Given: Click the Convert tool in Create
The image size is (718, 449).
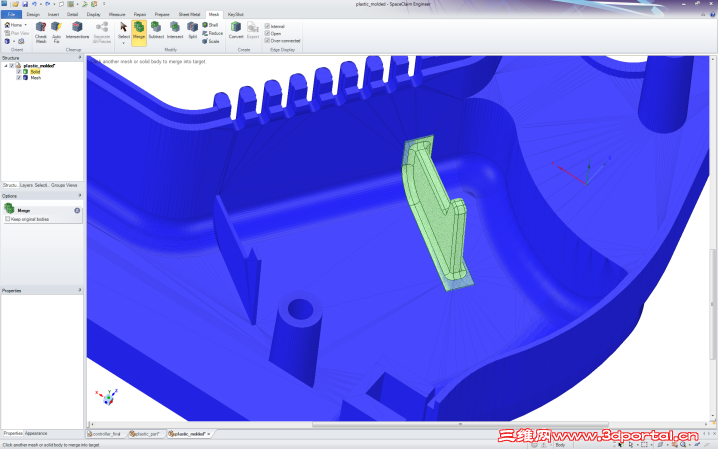Looking at the screenshot, I should coord(236,30).
